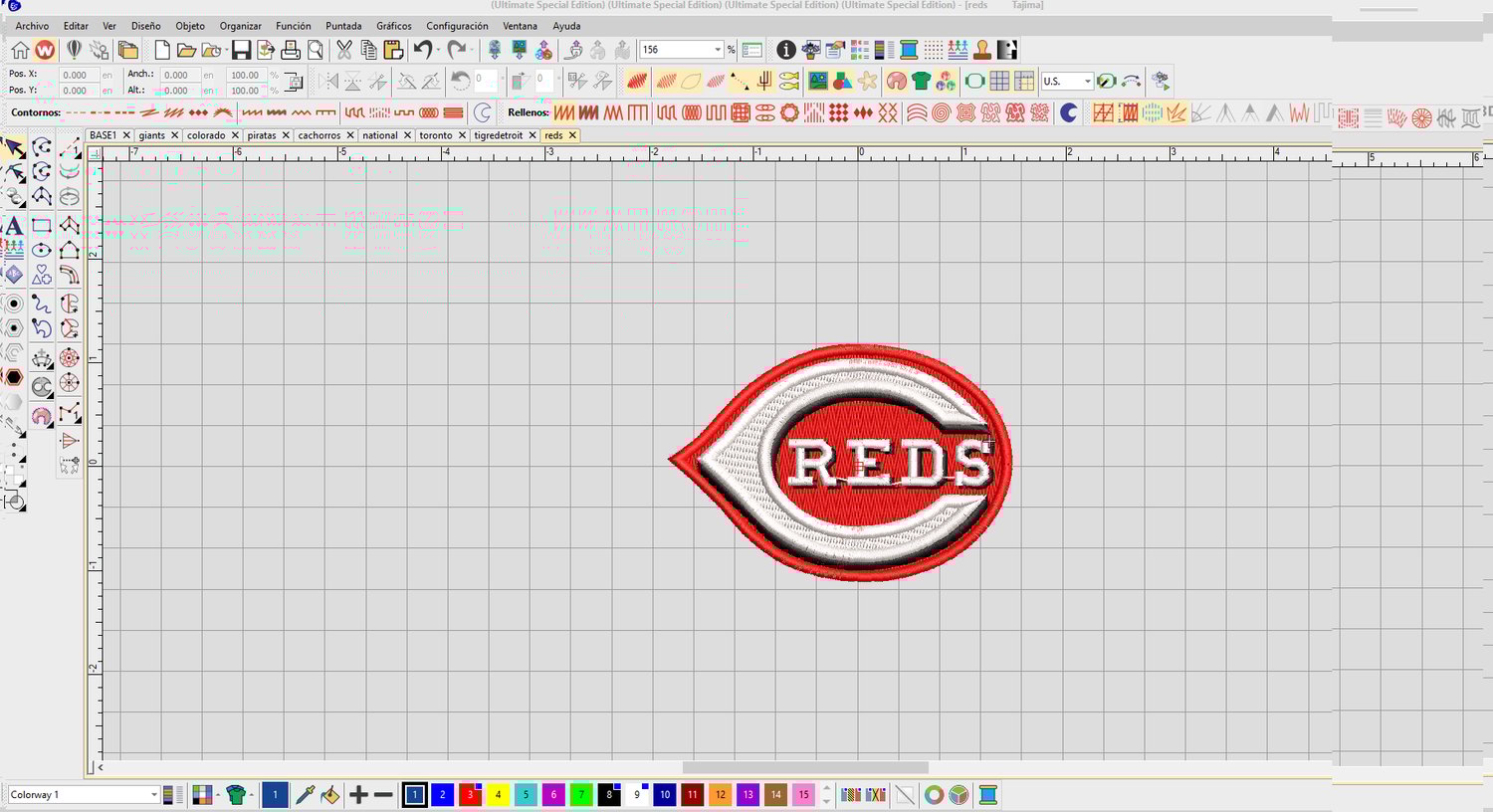Add a color with plus button

click(358, 795)
